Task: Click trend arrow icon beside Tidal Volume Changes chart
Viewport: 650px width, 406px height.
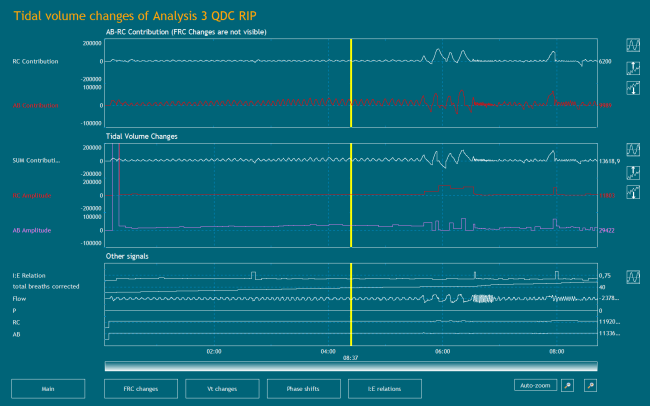Action: [633, 191]
